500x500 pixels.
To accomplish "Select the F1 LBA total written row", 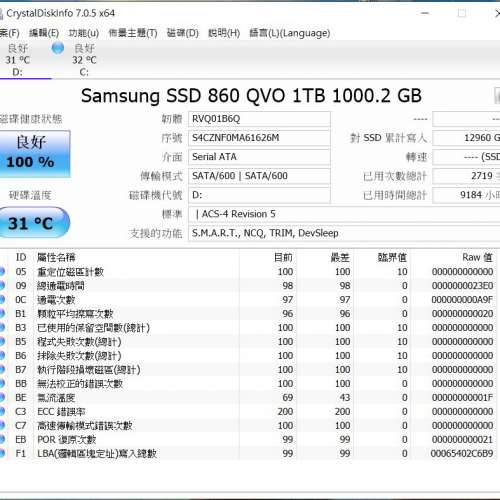I will [x=248, y=454].
